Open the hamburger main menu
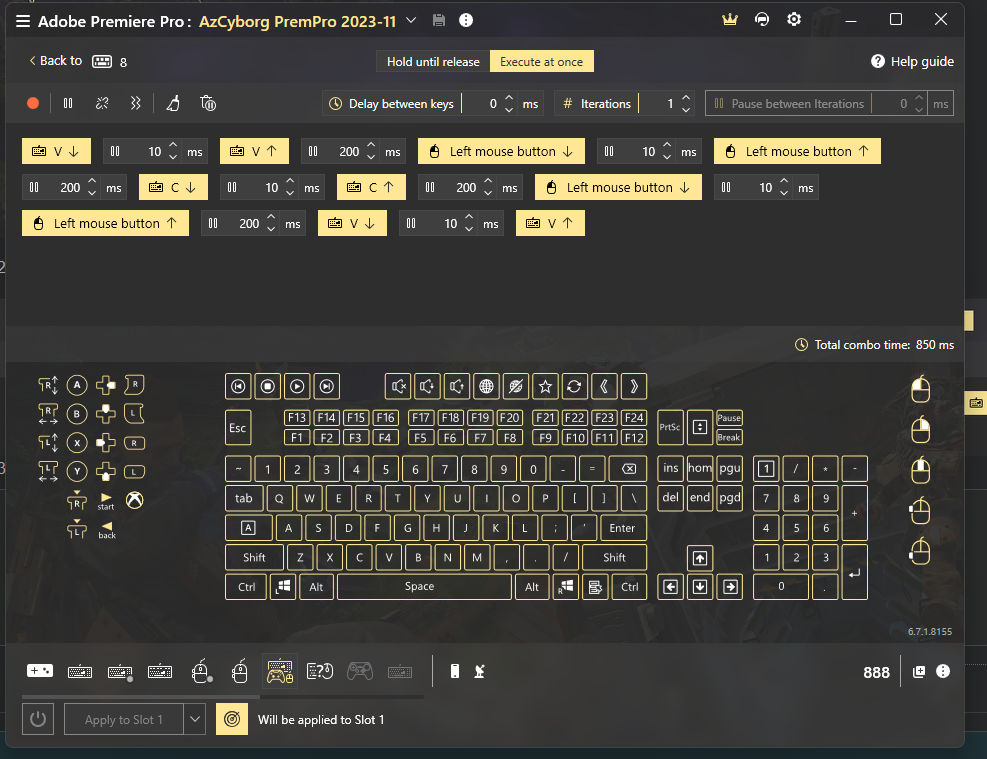The height and width of the screenshot is (759, 987). point(22,20)
